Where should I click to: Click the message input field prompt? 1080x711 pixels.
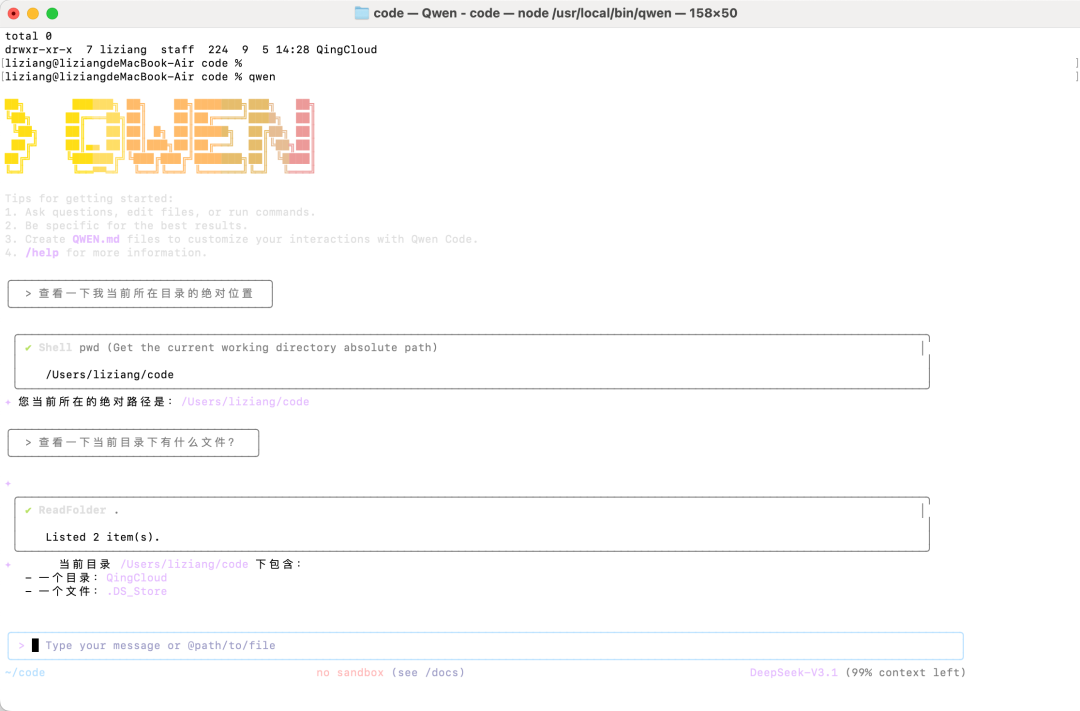(x=485, y=646)
